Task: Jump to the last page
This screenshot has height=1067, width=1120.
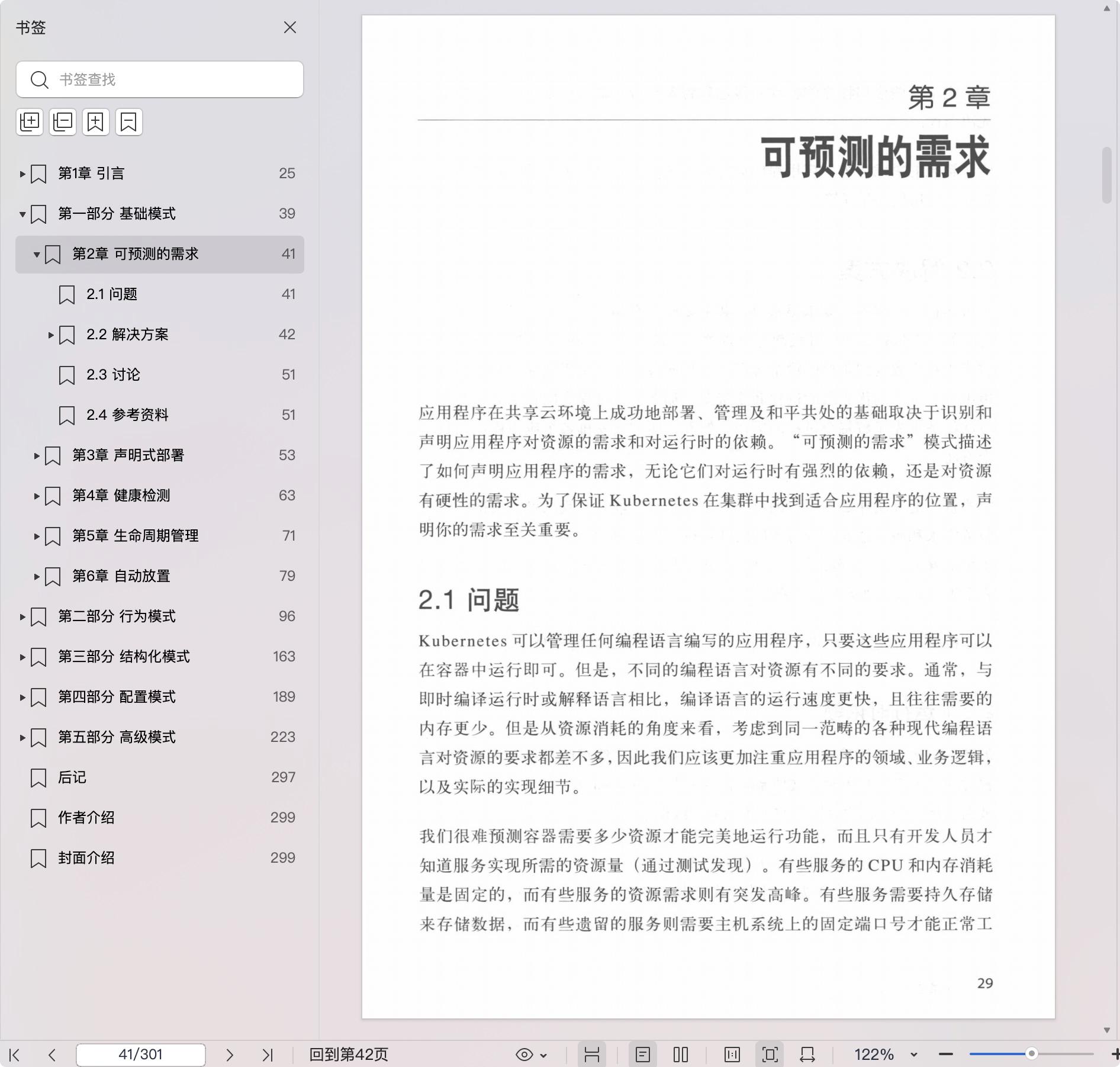Action: point(268,1055)
